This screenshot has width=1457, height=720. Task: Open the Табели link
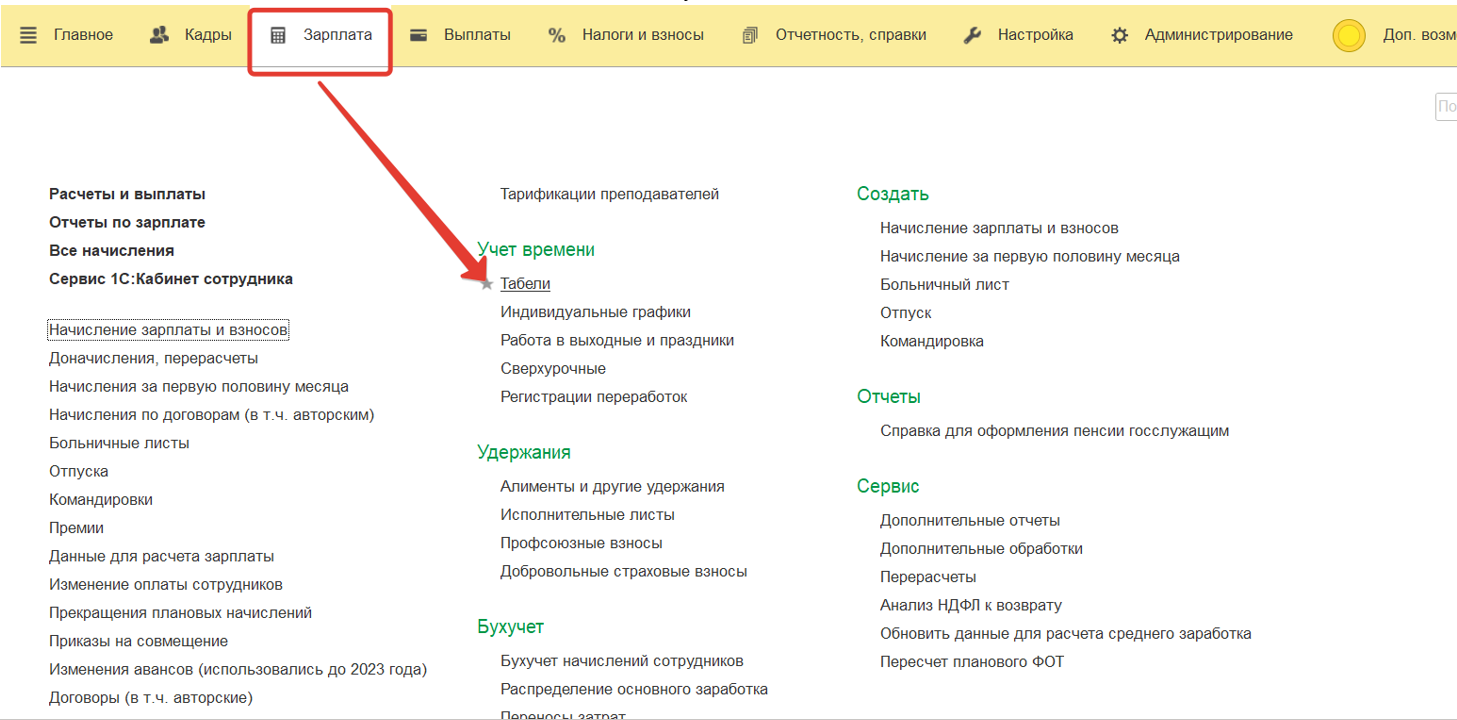click(x=525, y=284)
